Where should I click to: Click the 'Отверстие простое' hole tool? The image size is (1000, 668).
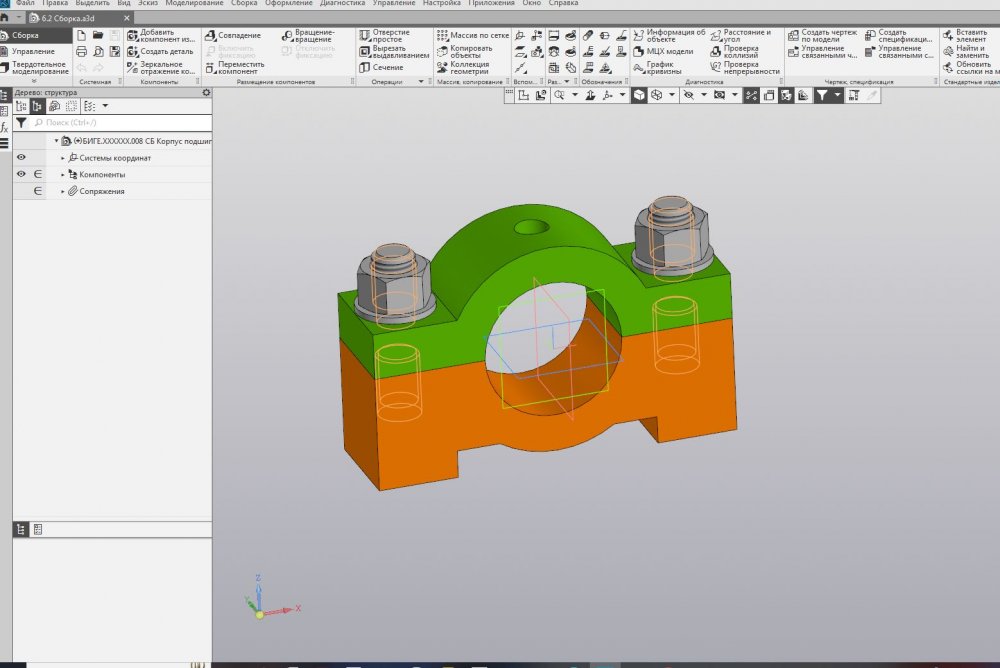coord(365,35)
